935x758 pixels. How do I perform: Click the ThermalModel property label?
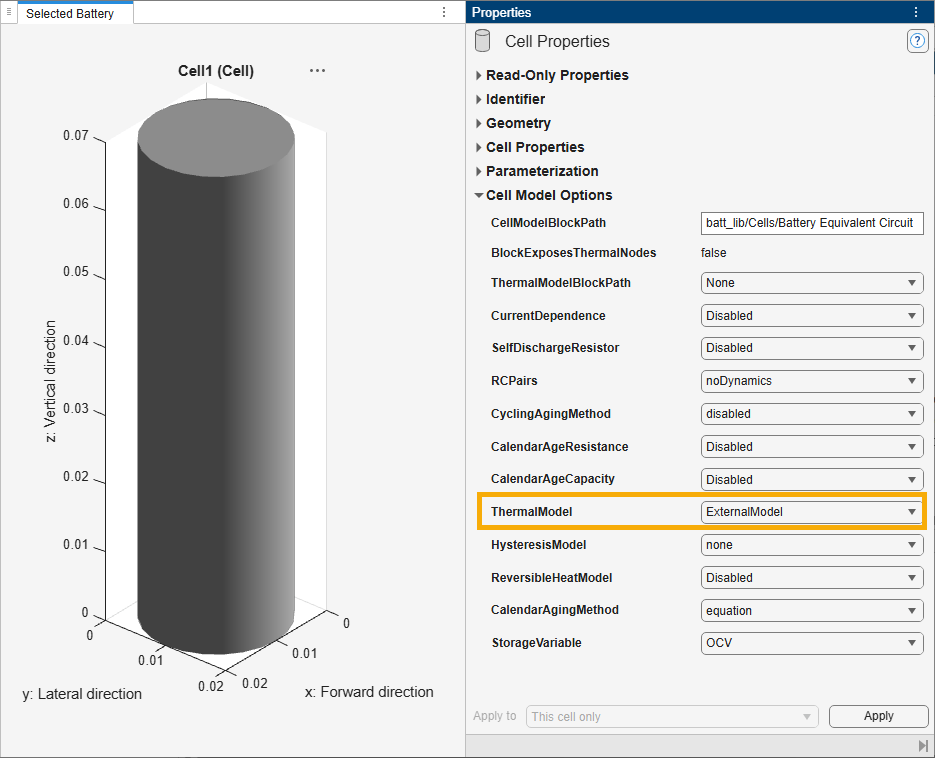point(531,512)
